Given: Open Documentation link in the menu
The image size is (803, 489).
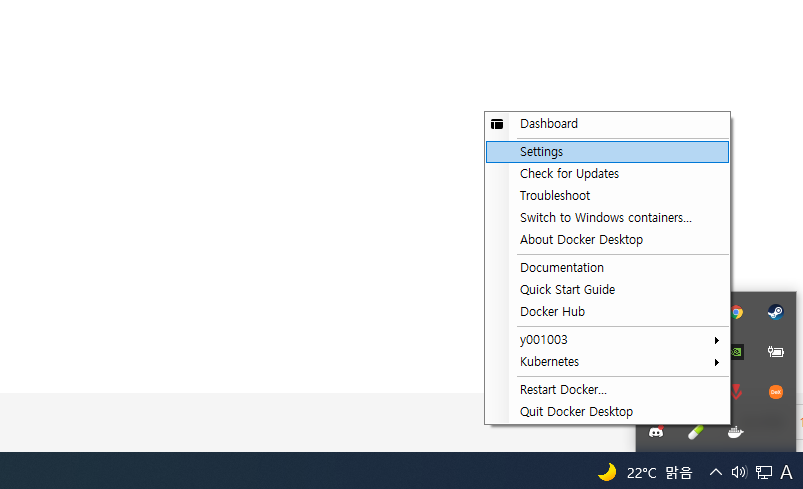Looking at the screenshot, I should pos(607,268).
